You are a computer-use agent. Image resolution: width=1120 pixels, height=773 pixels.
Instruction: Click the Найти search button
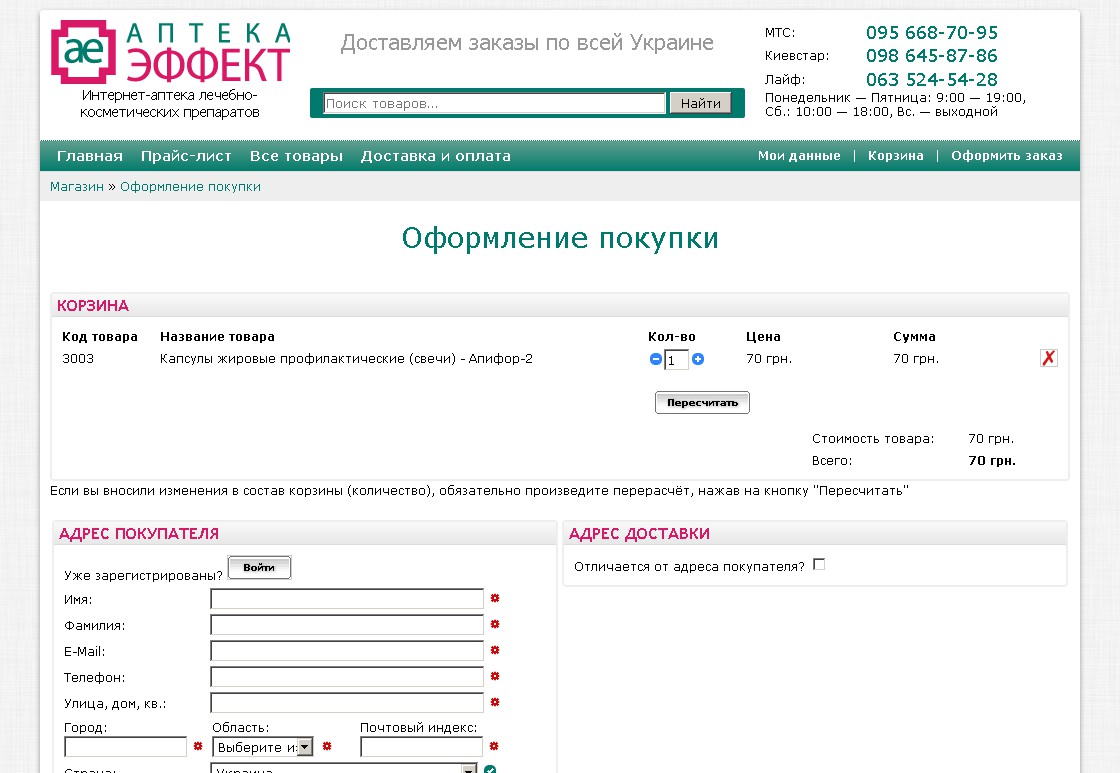(x=700, y=103)
